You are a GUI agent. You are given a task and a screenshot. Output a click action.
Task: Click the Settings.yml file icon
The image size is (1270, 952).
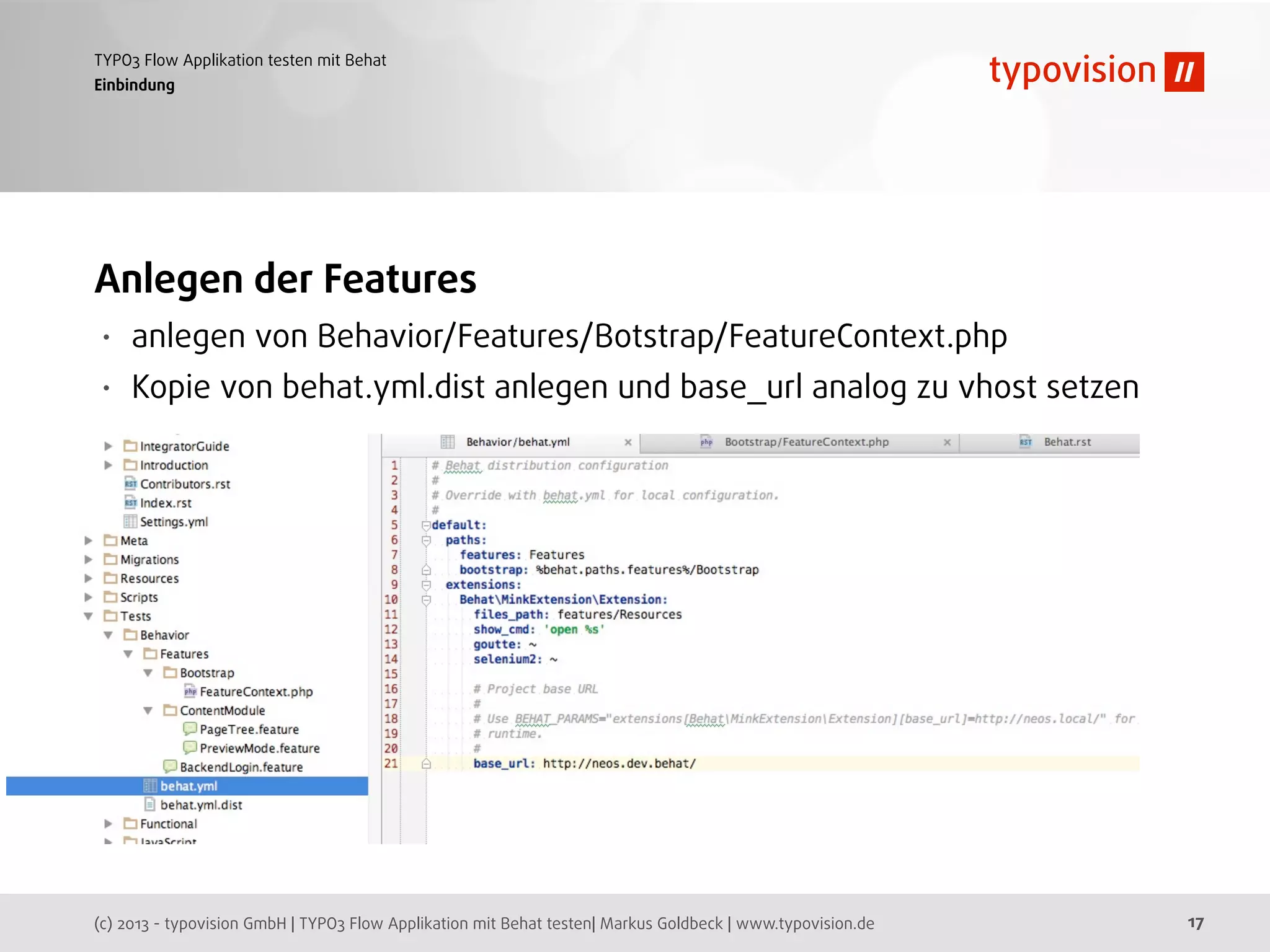130,522
